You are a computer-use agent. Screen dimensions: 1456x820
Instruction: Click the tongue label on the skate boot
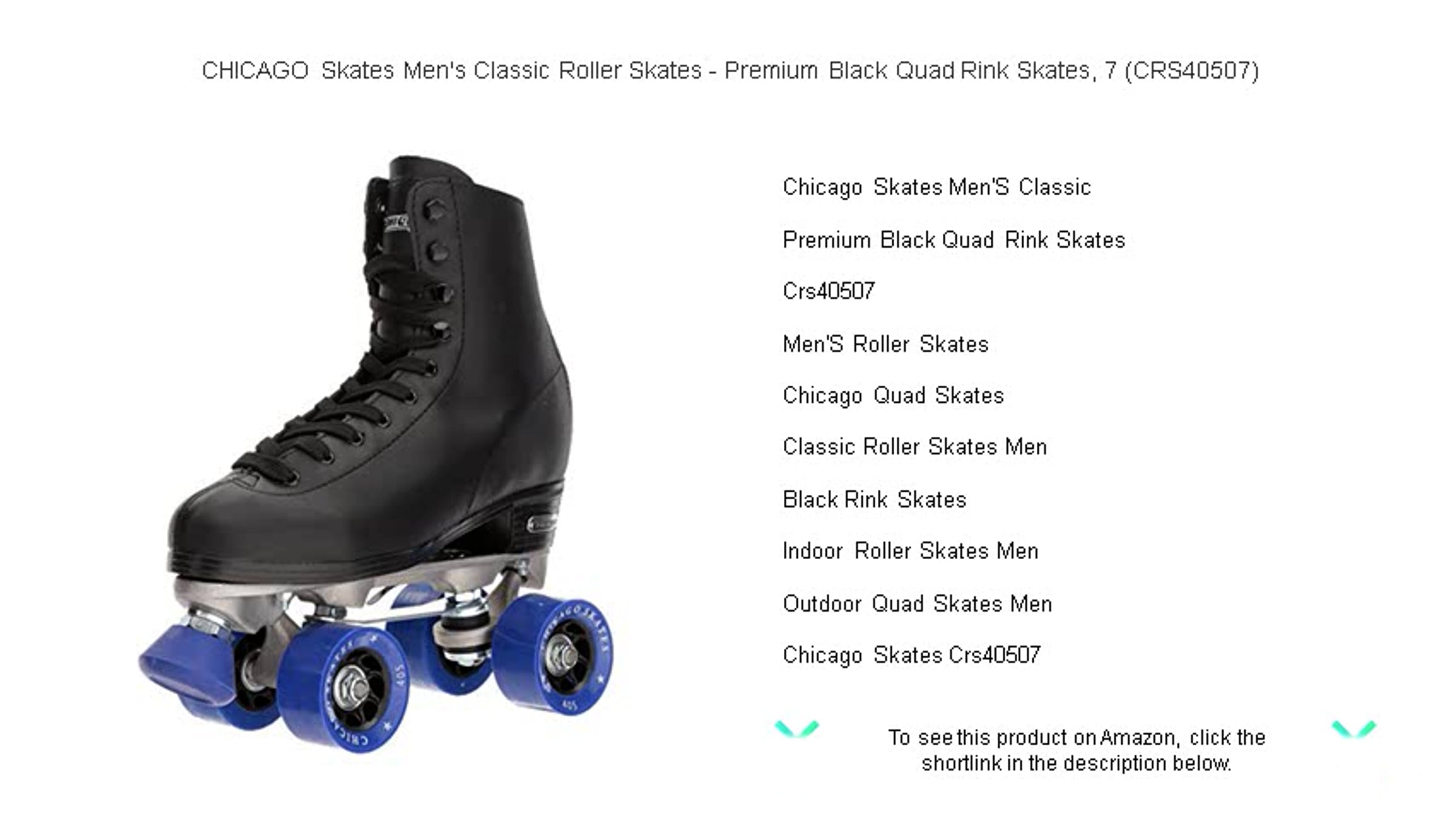click(397, 223)
